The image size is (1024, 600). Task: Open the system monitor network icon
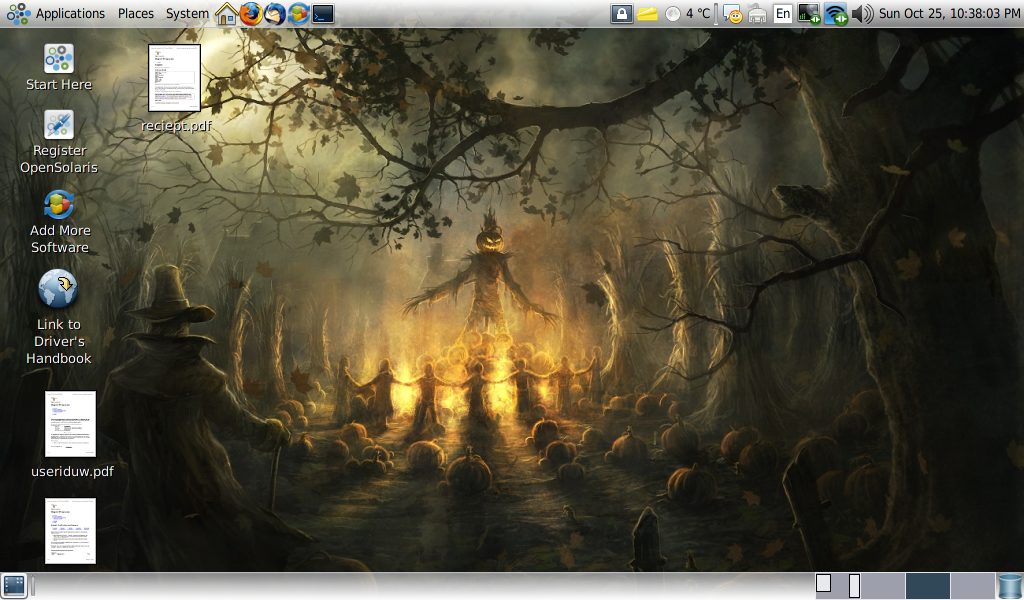coord(809,14)
